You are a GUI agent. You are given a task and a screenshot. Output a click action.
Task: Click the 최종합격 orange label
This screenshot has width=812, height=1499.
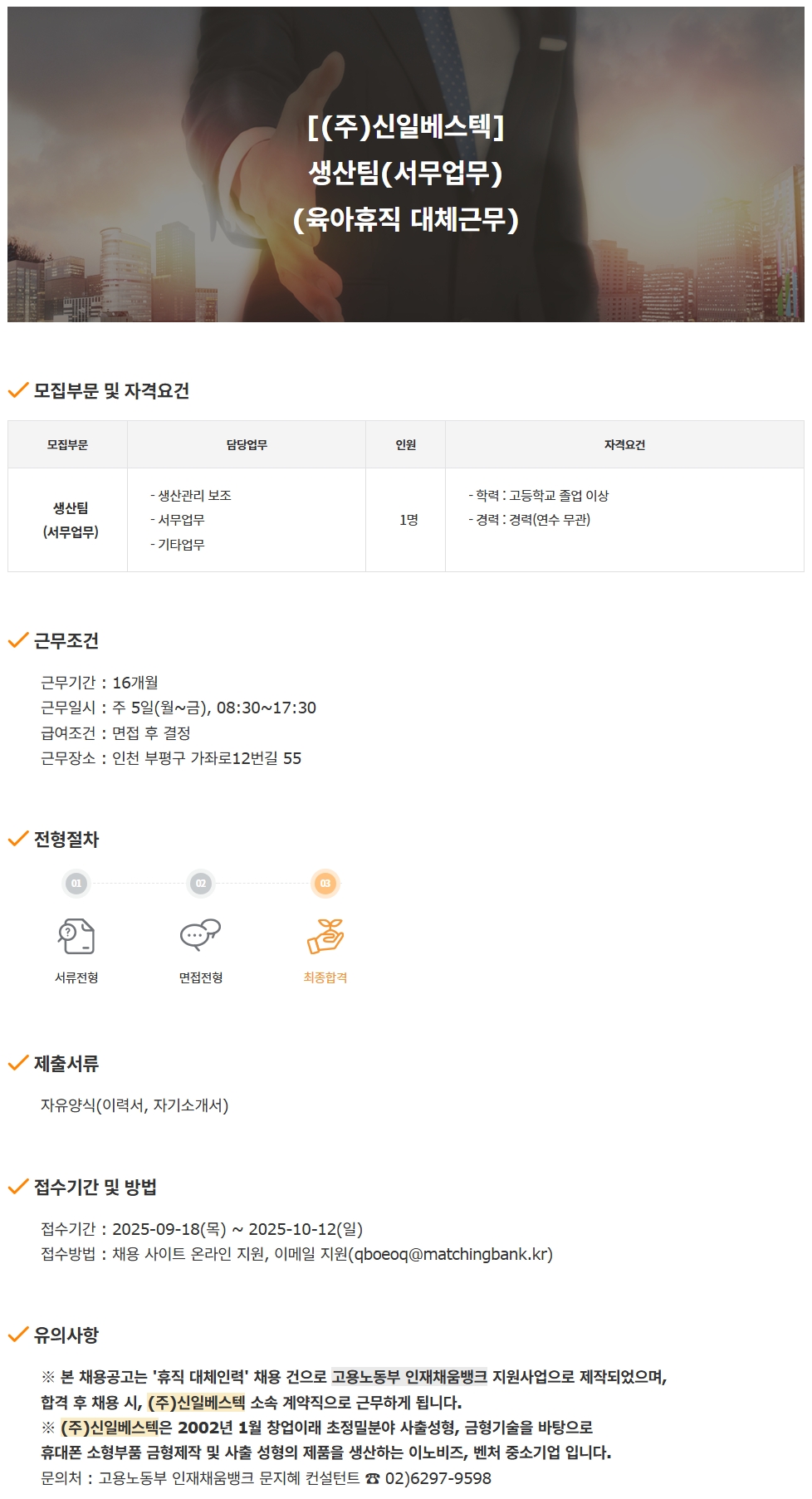tap(325, 977)
